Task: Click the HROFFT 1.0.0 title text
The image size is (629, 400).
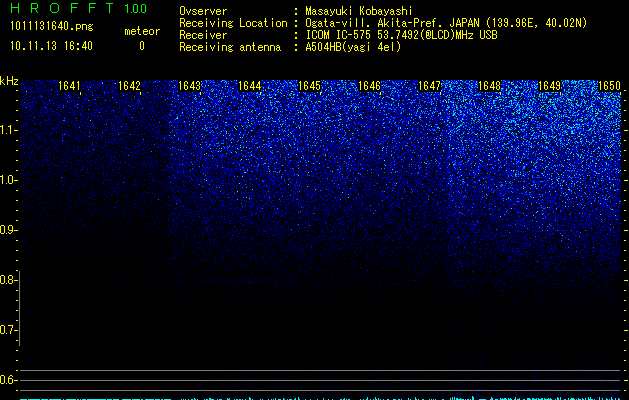Action: pos(78,8)
